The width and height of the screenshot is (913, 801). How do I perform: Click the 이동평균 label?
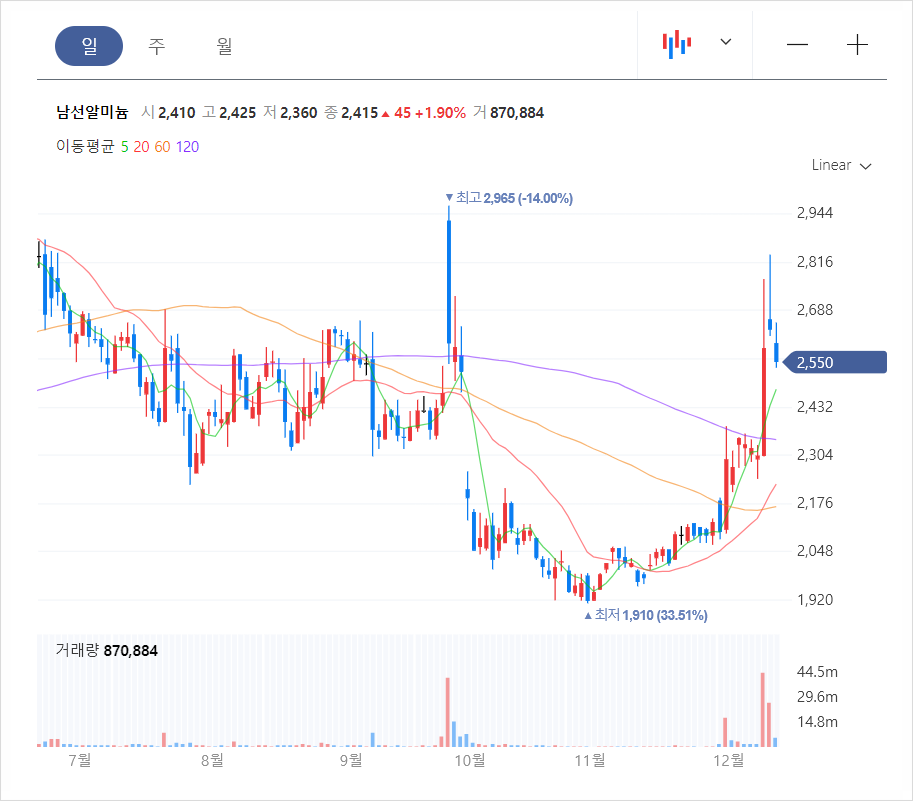(85, 146)
